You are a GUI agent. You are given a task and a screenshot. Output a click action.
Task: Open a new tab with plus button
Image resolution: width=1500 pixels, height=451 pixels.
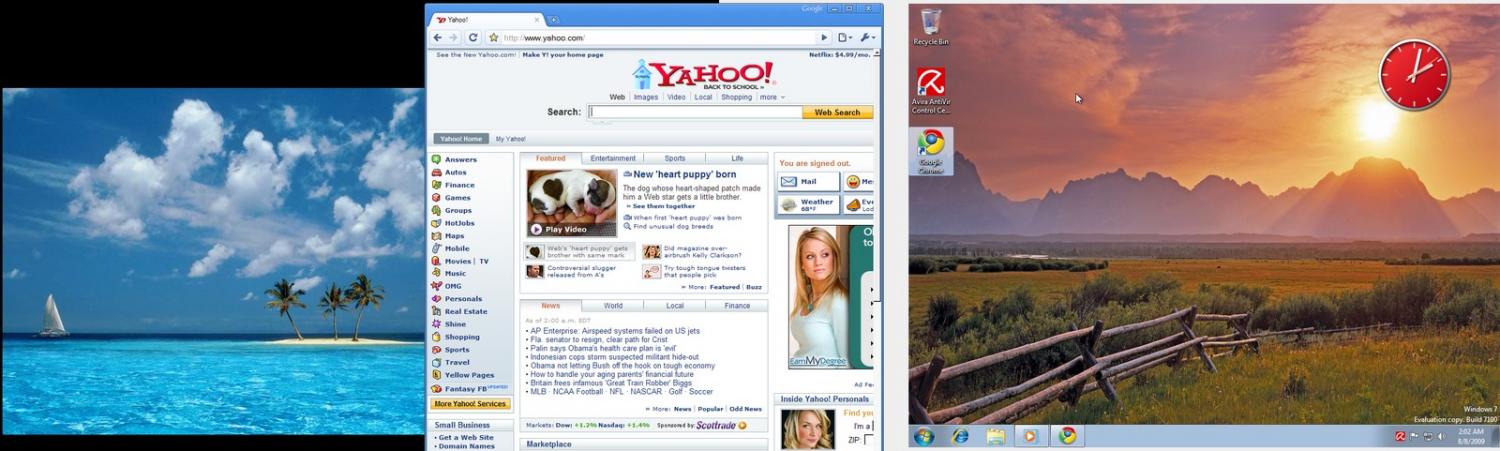click(x=554, y=20)
